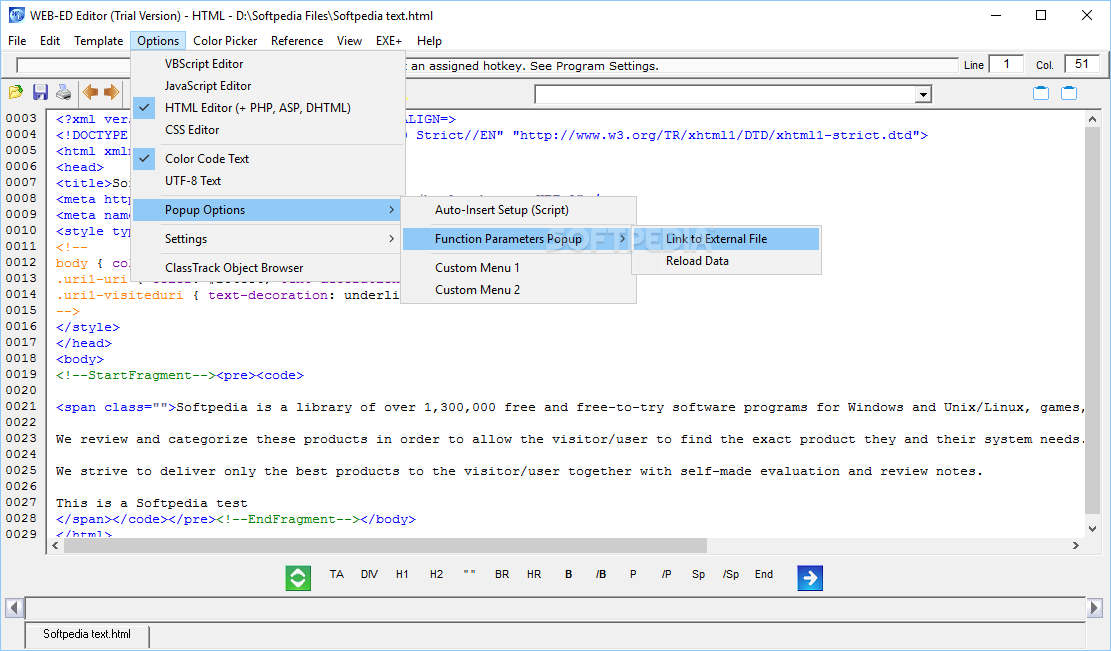Open the Reference menu
This screenshot has height=651, width=1111.
297,40
